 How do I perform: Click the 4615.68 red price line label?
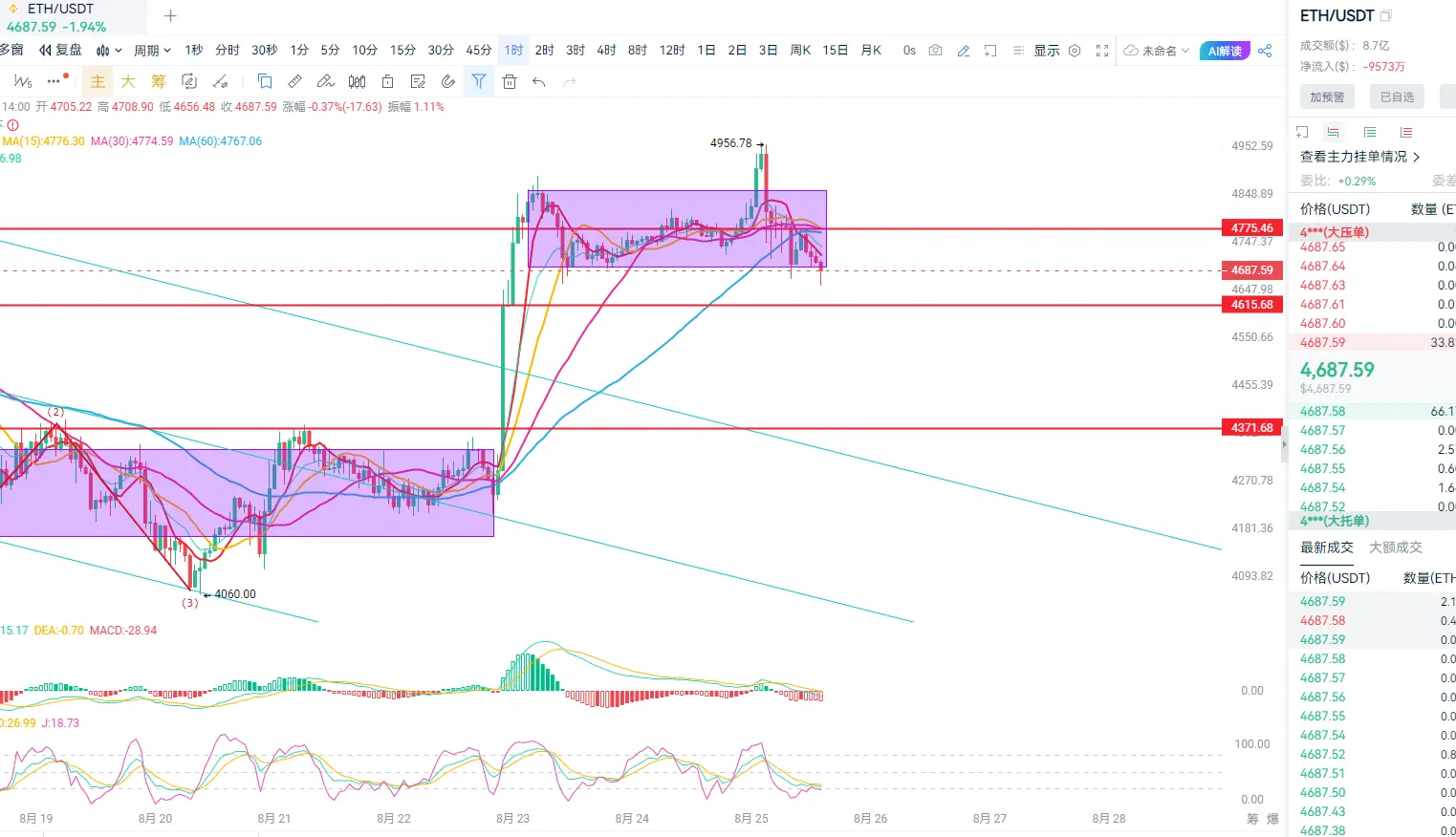(x=1252, y=305)
